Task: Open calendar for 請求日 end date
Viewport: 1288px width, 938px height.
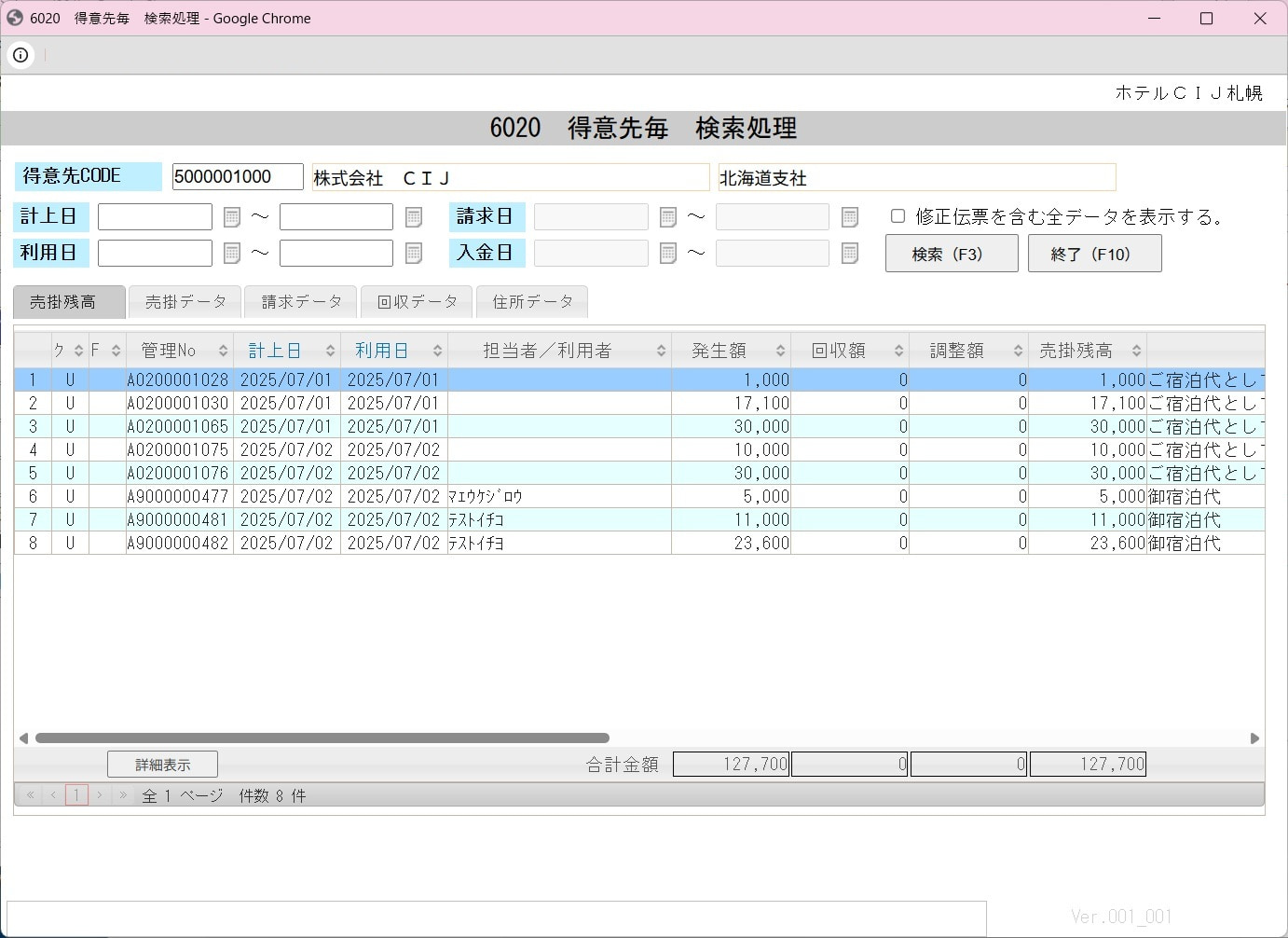Action: click(x=849, y=217)
